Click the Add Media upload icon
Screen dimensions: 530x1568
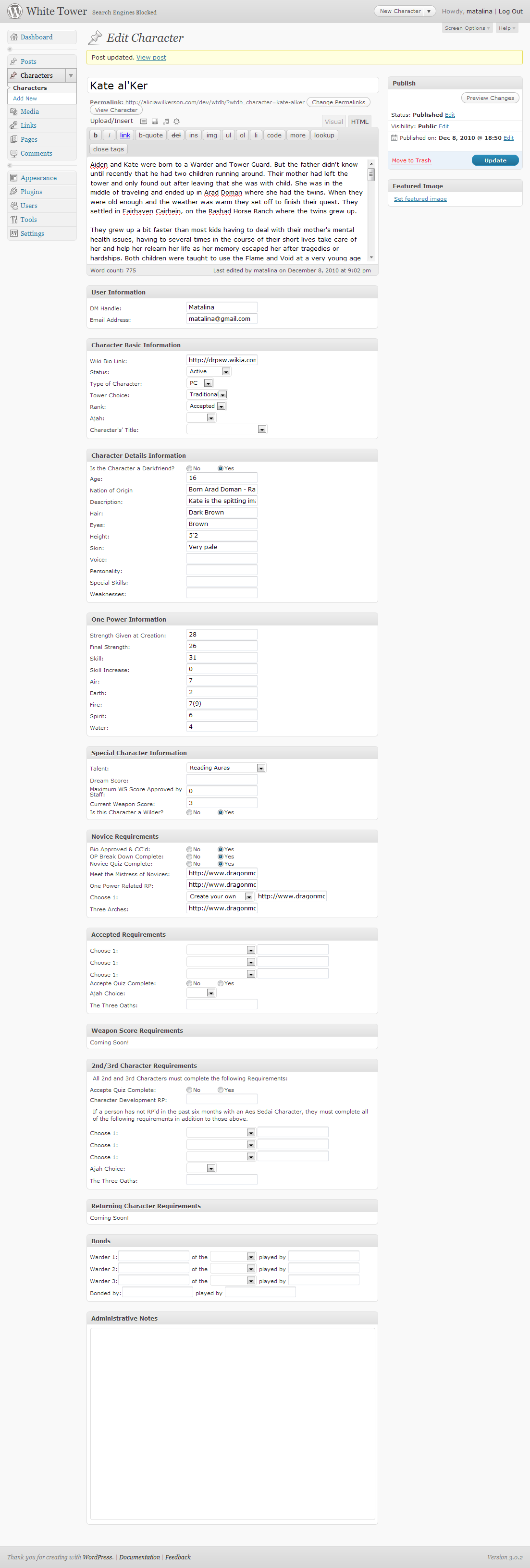click(176, 121)
